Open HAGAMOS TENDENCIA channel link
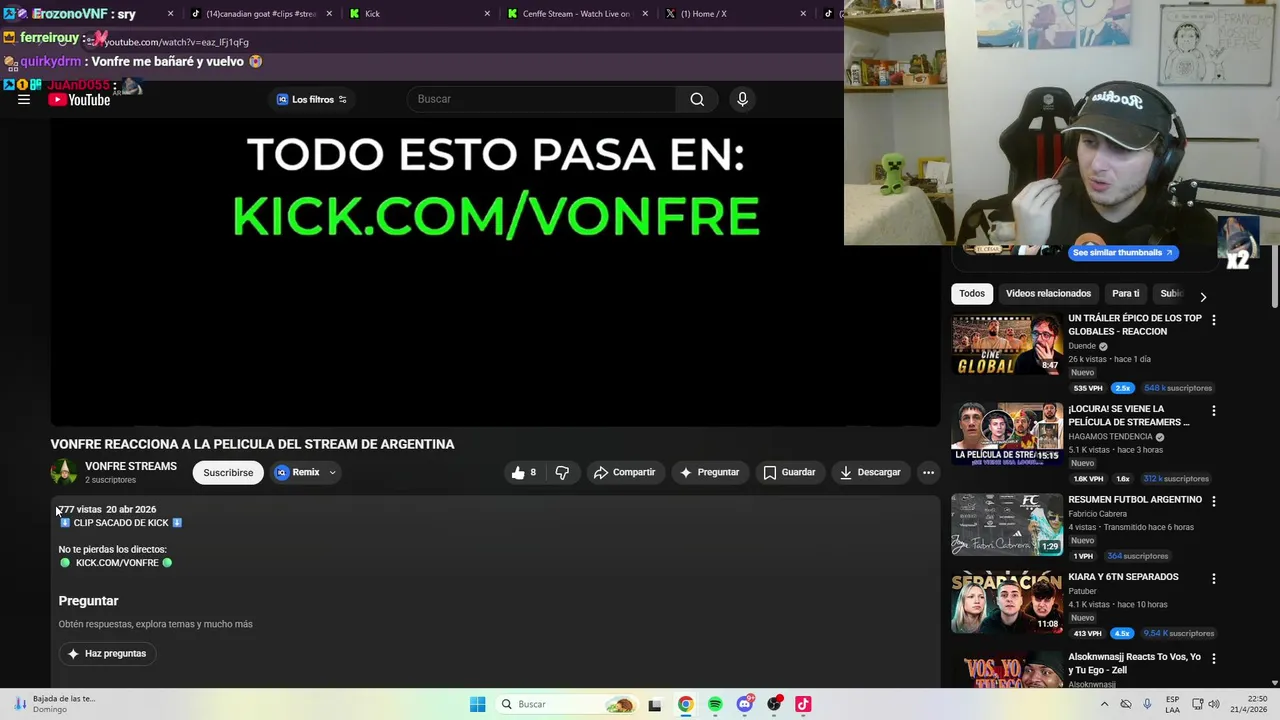Image resolution: width=1280 pixels, height=720 pixels. (x=1111, y=437)
